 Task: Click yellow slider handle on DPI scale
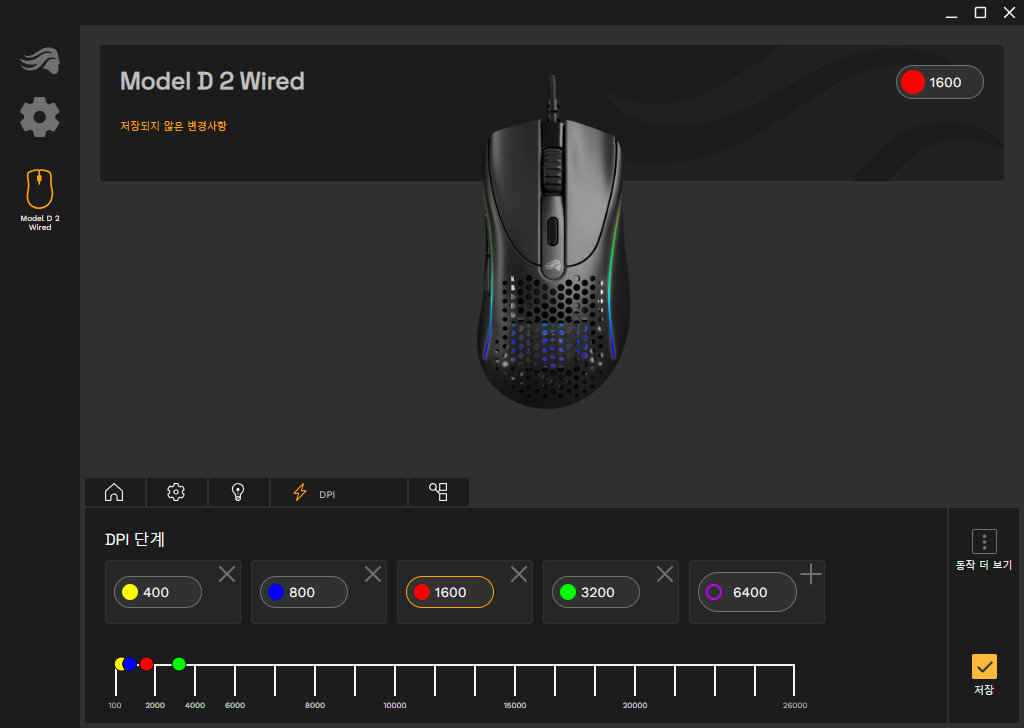[x=119, y=664]
